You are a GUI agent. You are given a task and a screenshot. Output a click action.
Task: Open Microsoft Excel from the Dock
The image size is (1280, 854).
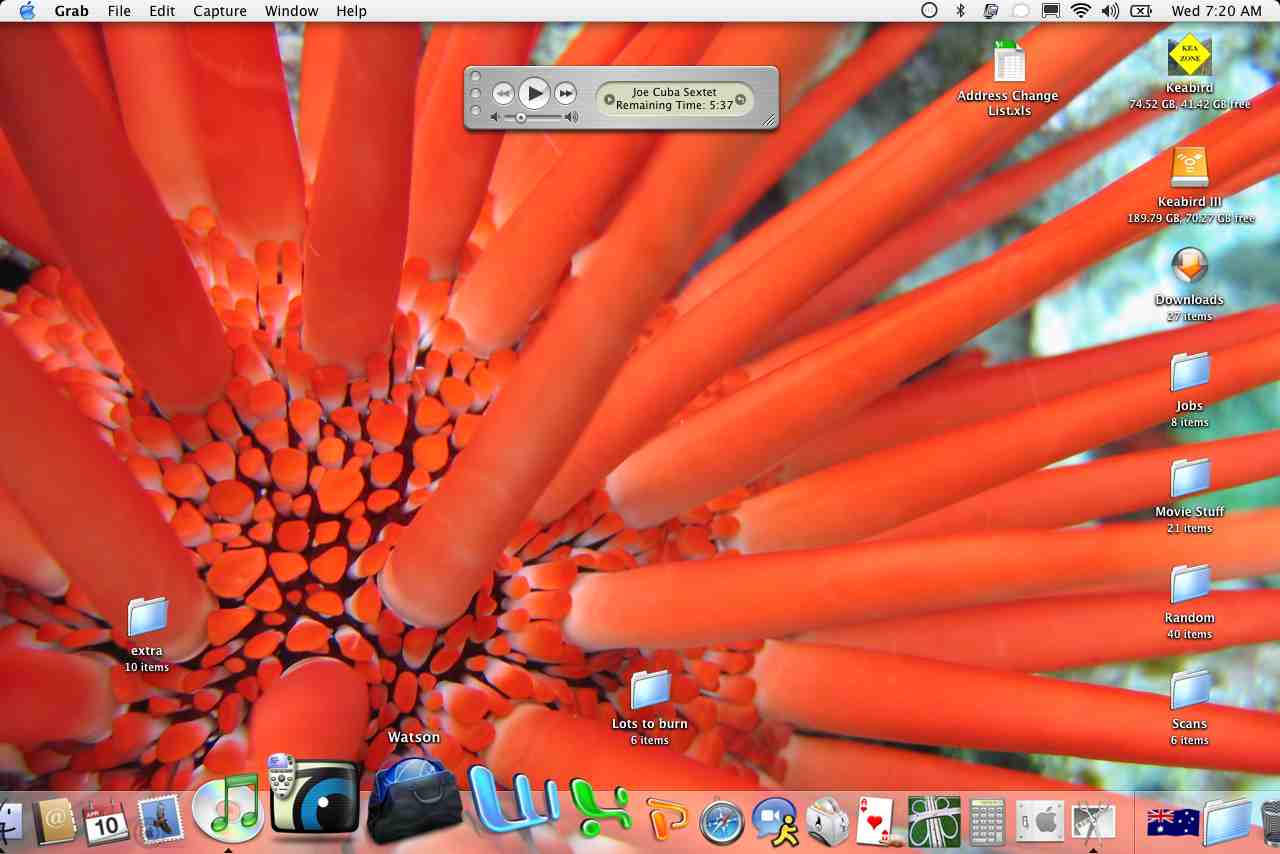tap(601, 807)
